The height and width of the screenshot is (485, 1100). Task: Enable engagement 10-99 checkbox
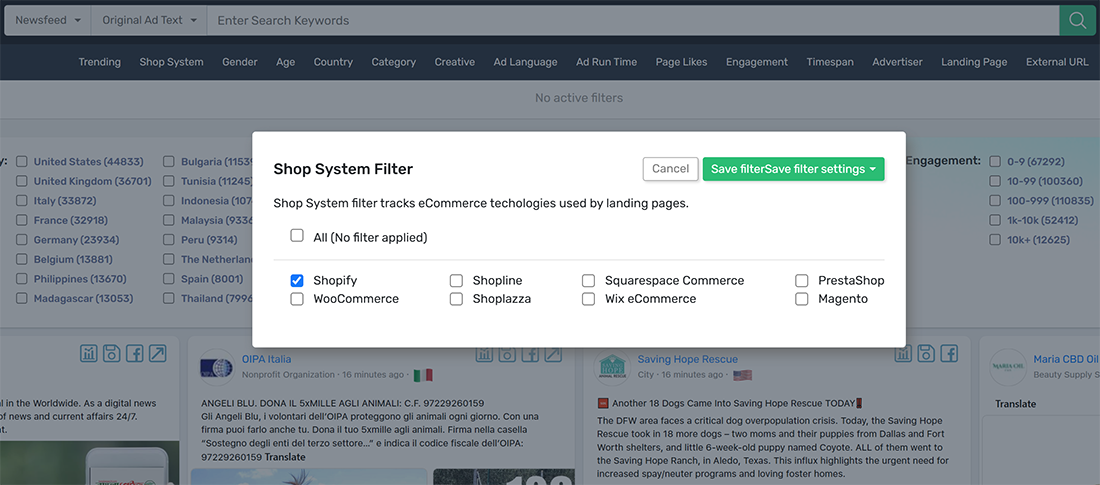pyautogui.click(x=995, y=181)
